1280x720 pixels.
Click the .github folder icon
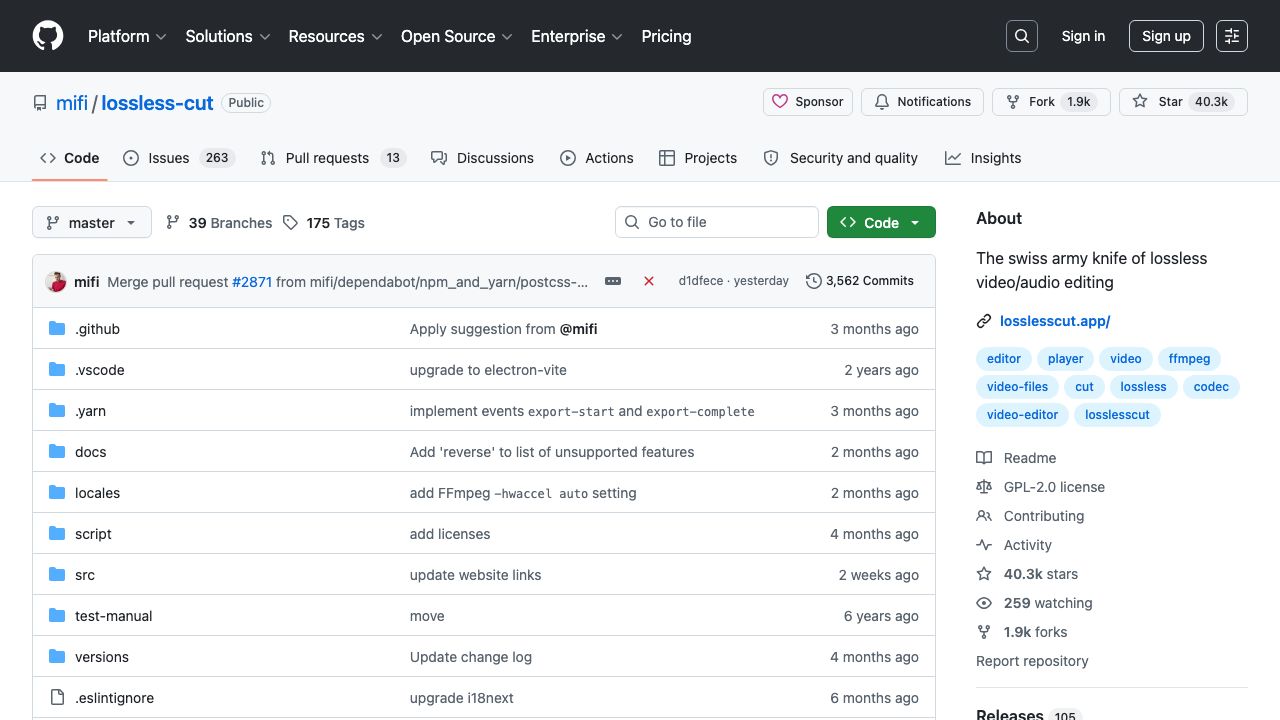click(x=57, y=329)
